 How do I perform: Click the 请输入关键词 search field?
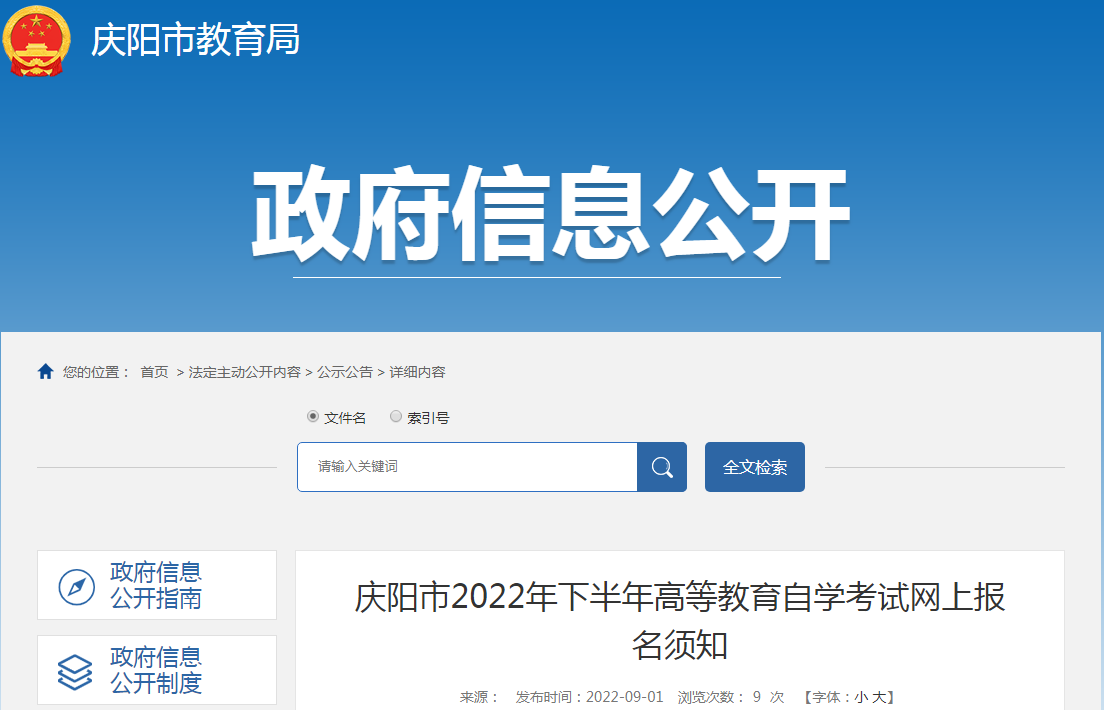[468, 467]
